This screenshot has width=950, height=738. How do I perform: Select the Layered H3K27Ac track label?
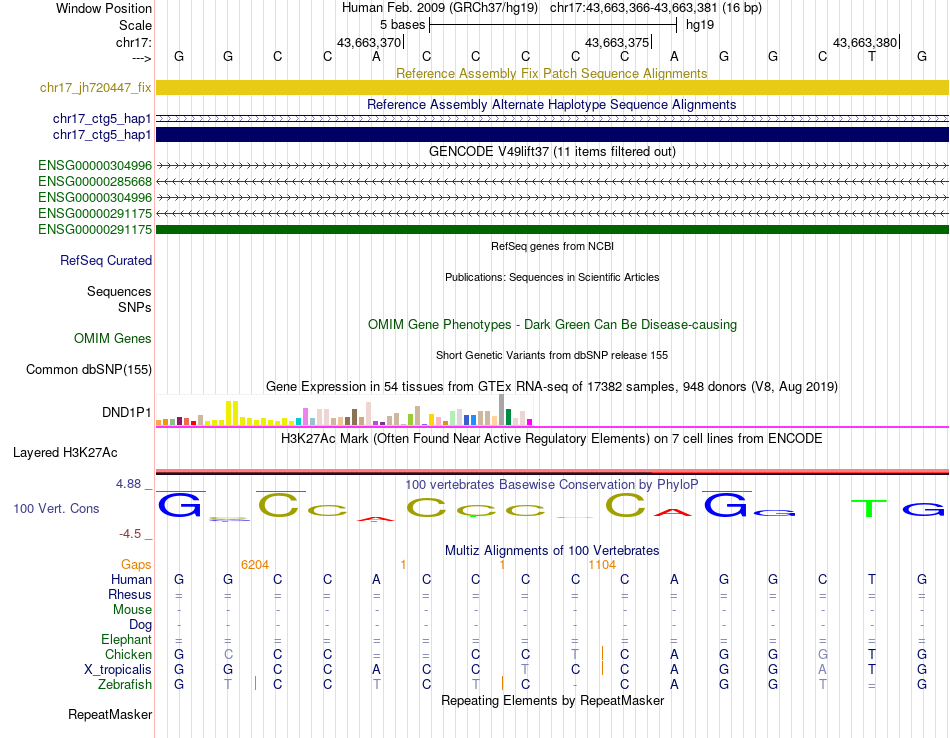click(x=65, y=453)
